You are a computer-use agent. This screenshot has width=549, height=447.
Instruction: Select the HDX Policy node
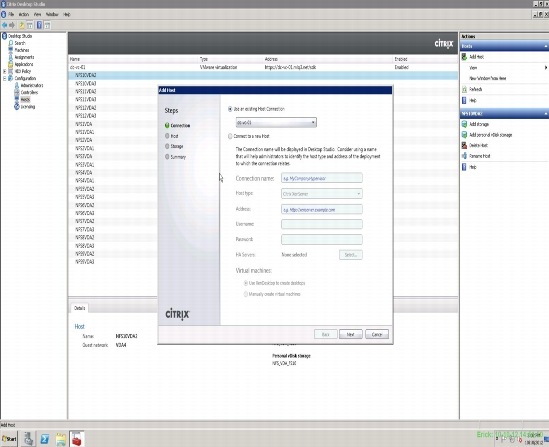[23, 71]
